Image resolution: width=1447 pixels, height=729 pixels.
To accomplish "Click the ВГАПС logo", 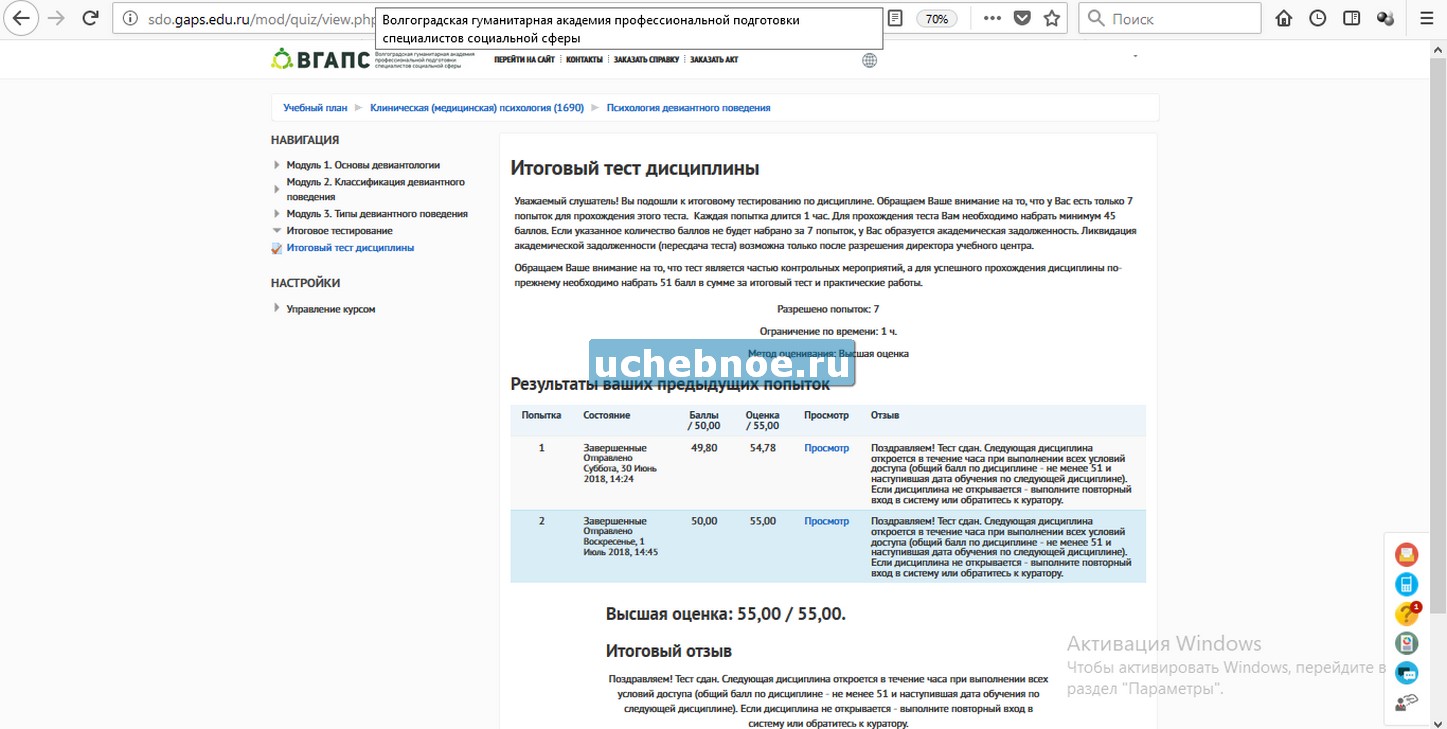I will click(320, 60).
